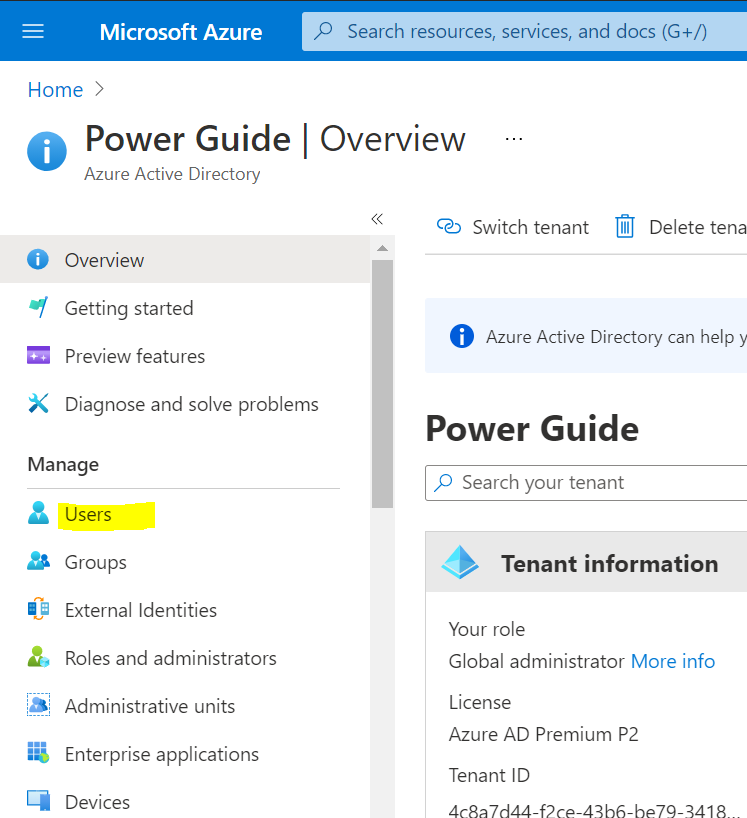Click the Global administrator role text
Viewport: 747px width, 818px height.
pos(536,661)
